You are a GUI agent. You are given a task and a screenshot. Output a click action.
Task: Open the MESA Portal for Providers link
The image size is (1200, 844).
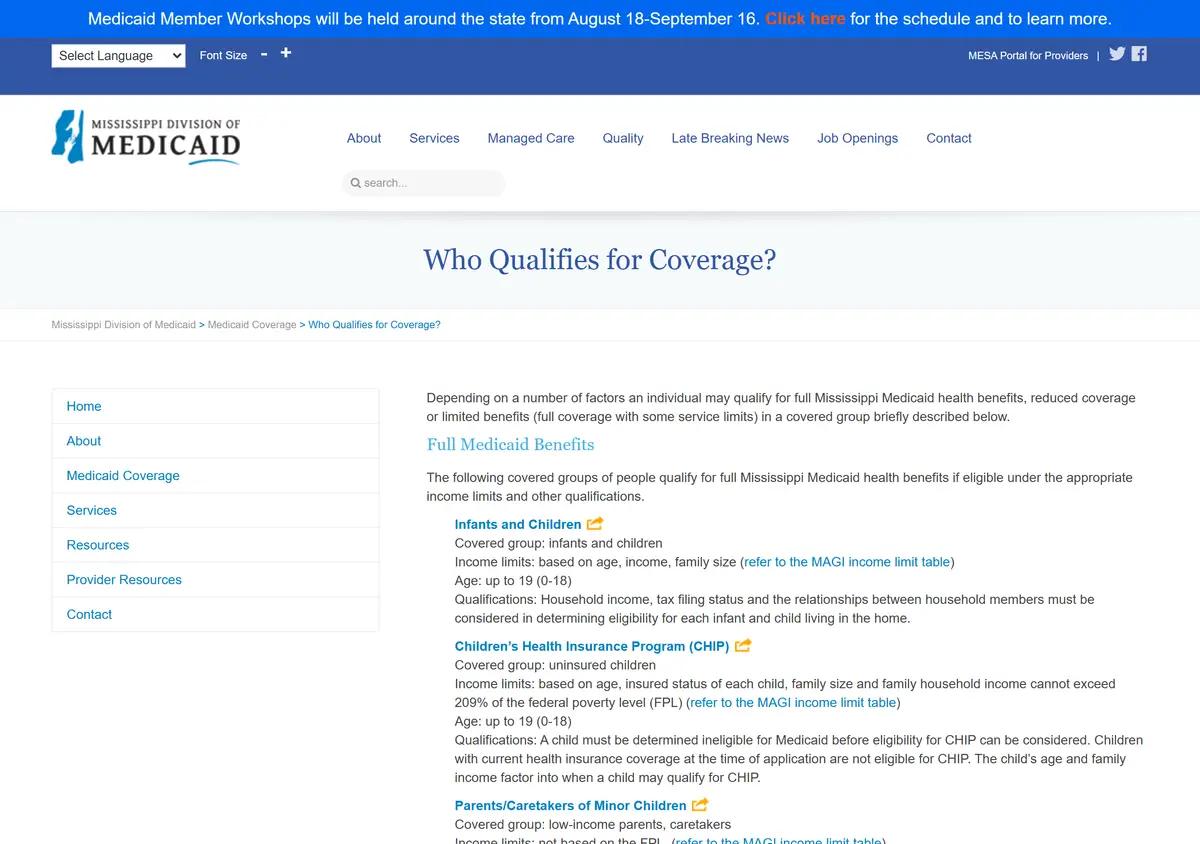(1028, 56)
